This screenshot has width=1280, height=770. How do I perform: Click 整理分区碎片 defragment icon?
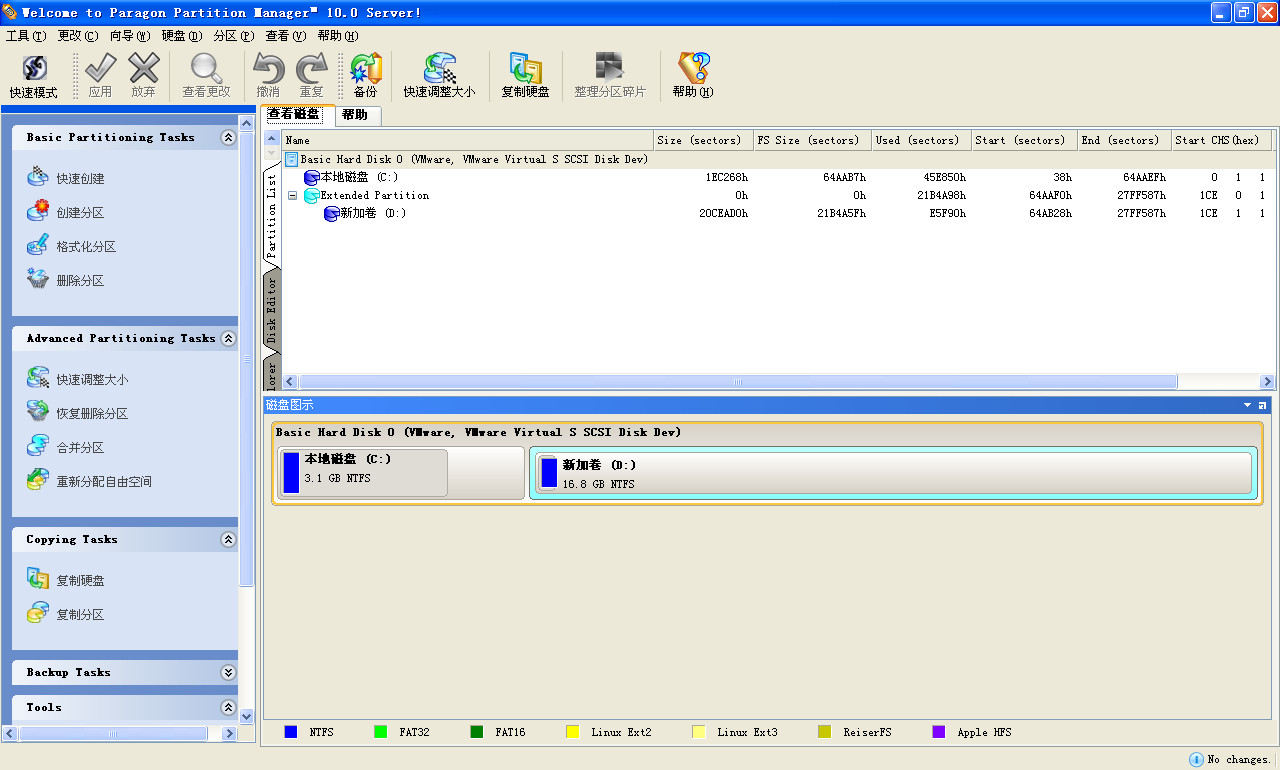(610, 69)
